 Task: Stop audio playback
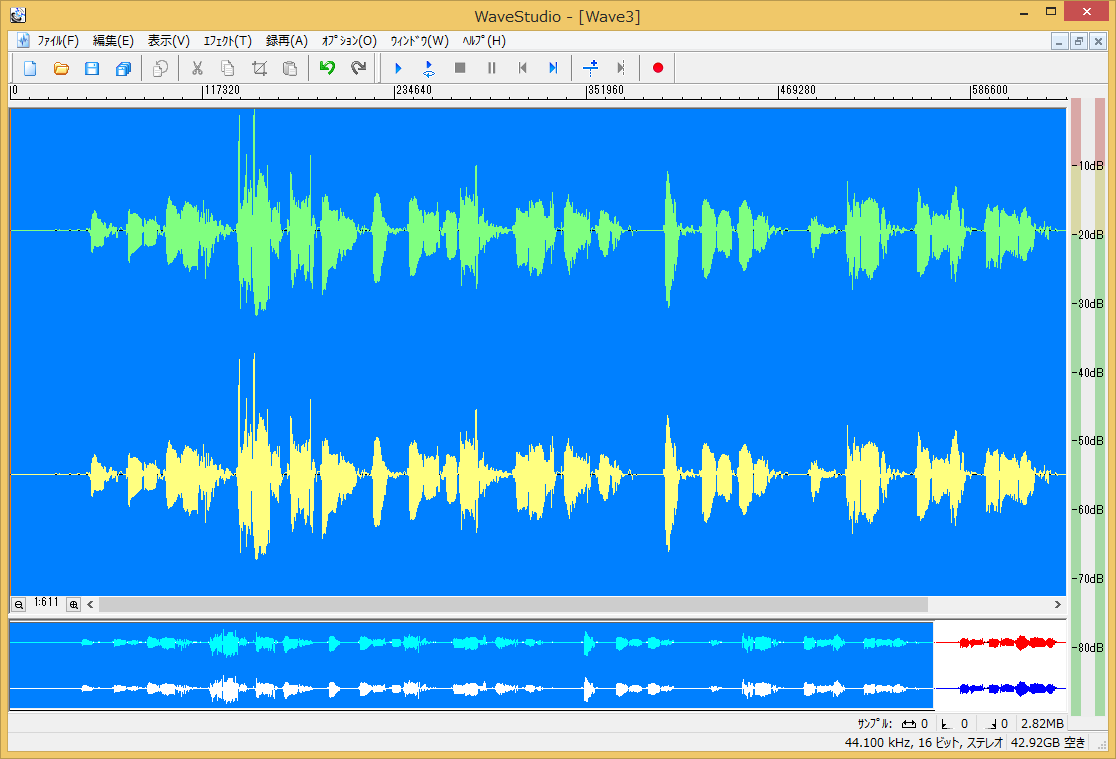click(x=460, y=68)
